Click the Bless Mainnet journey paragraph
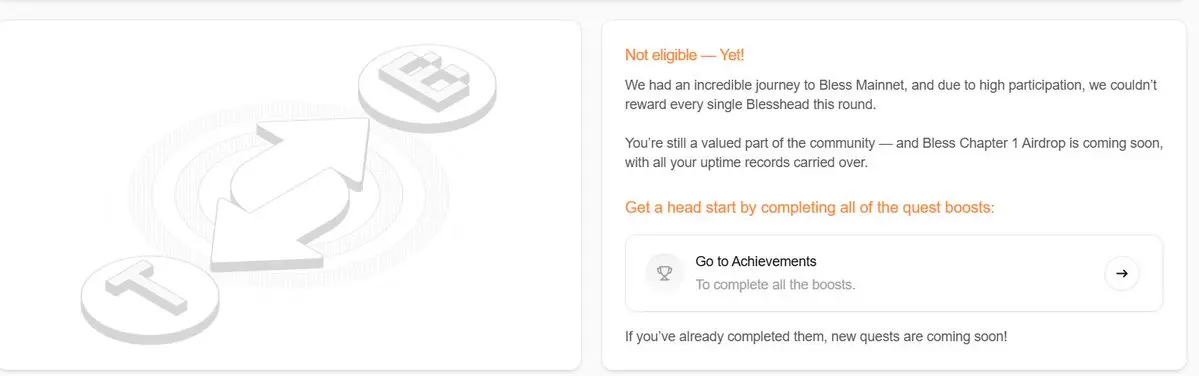1199x376 pixels. click(891, 95)
